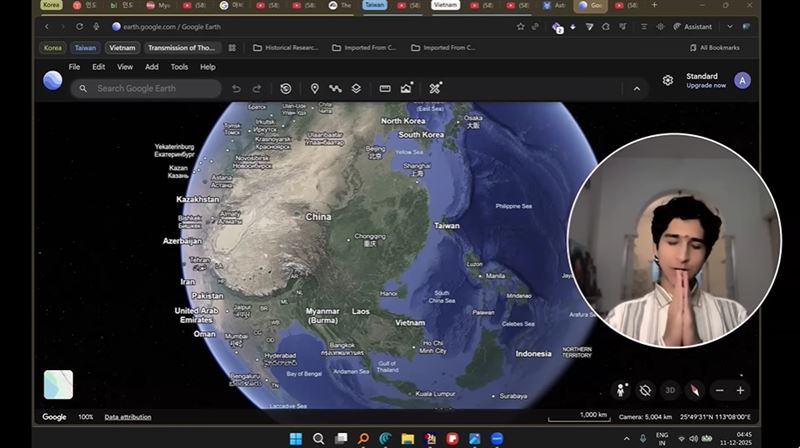This screenshot has height=448, width=800.
Task: Zoom in with the plus button
Action: [740, 390]
